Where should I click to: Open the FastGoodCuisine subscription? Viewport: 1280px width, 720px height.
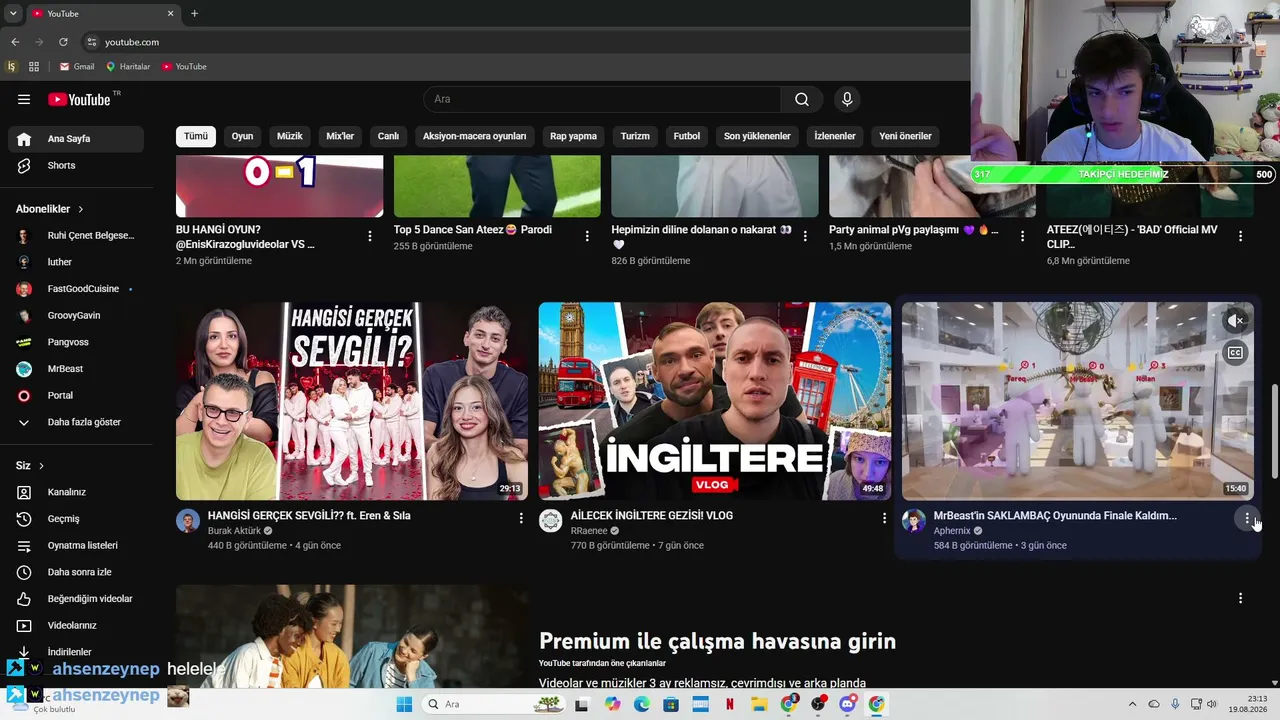[x=76, y=289]
